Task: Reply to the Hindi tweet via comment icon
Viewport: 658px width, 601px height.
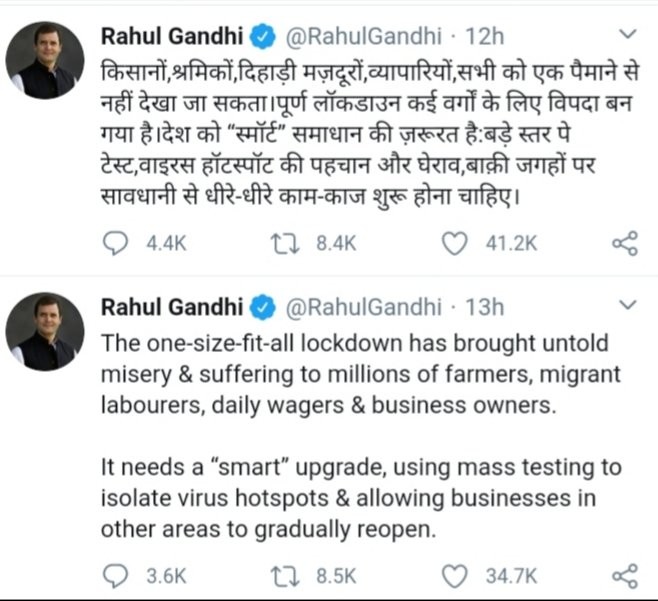Action: [x=115, y=244]
